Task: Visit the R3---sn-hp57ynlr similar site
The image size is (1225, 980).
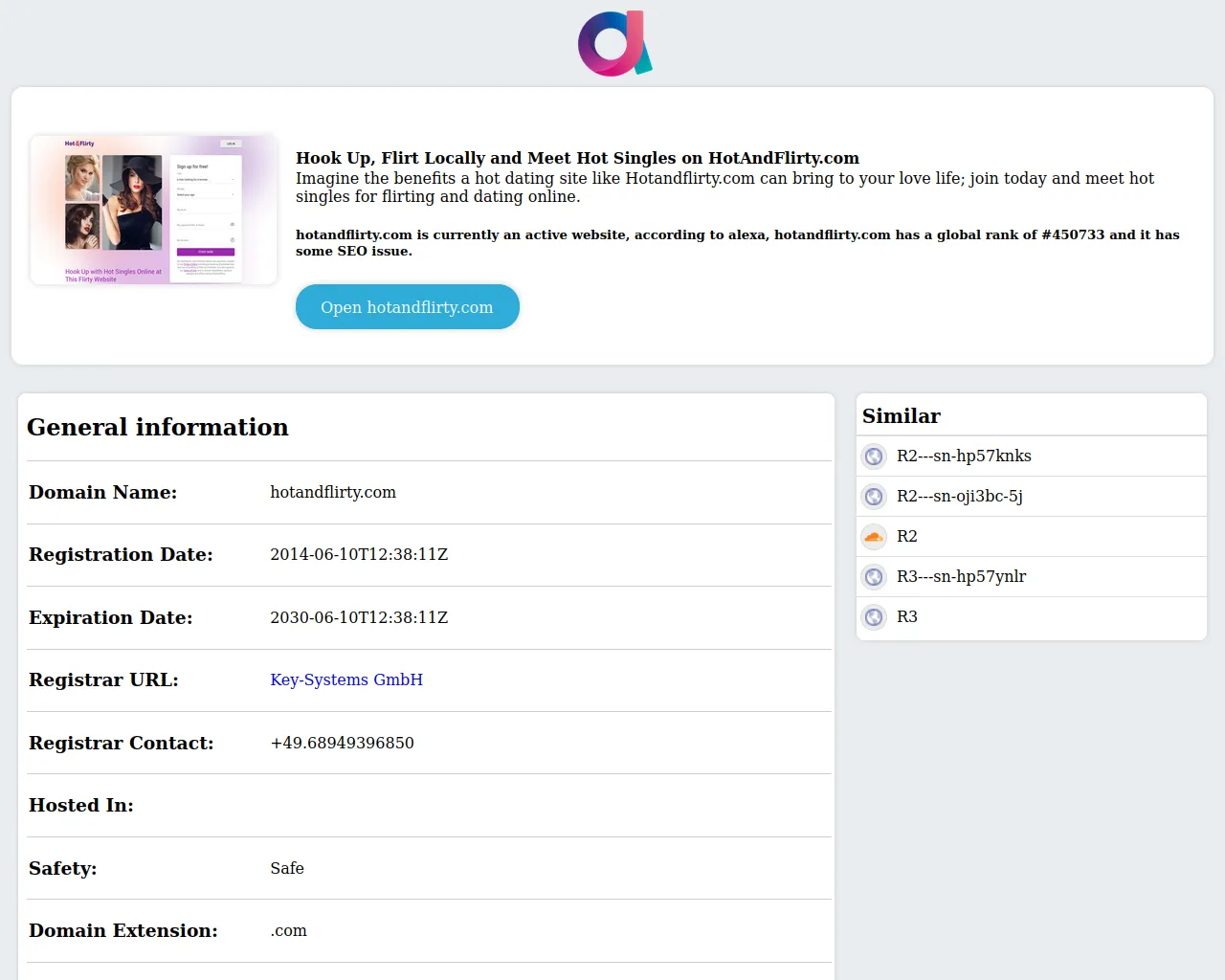Action: pos(961,577)
